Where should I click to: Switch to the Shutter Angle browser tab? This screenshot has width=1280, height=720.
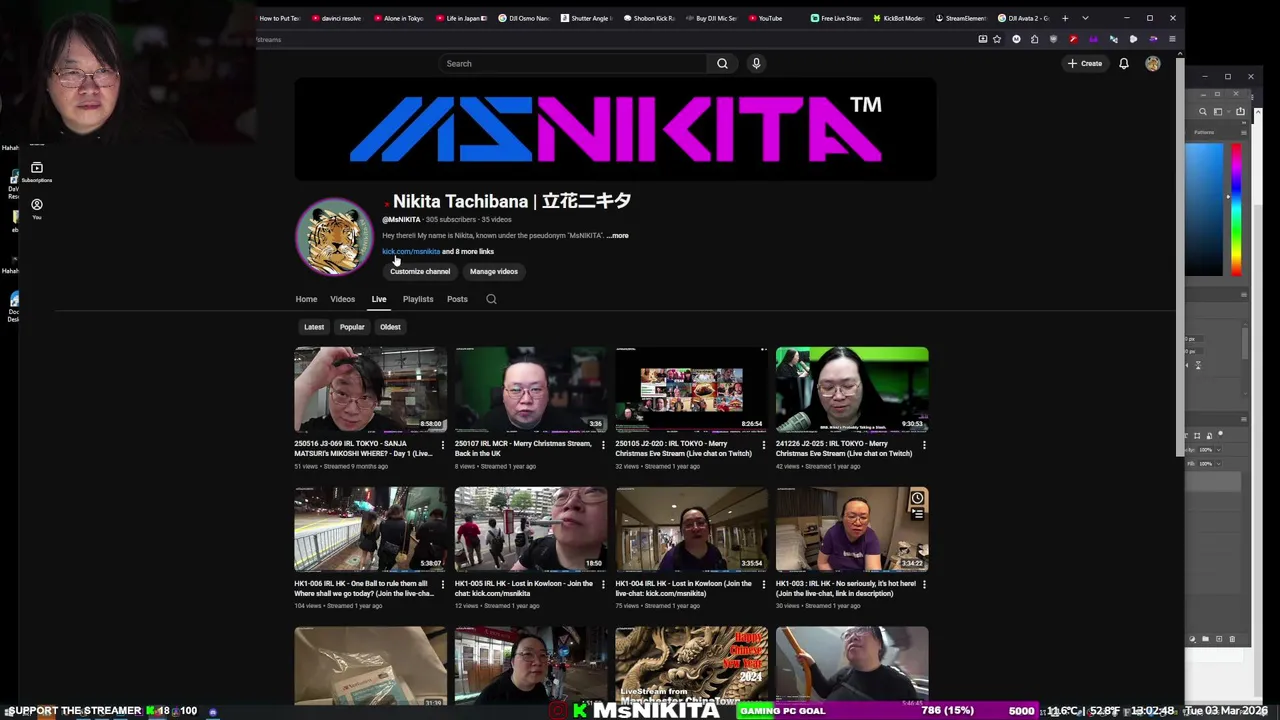coord(586,18)
